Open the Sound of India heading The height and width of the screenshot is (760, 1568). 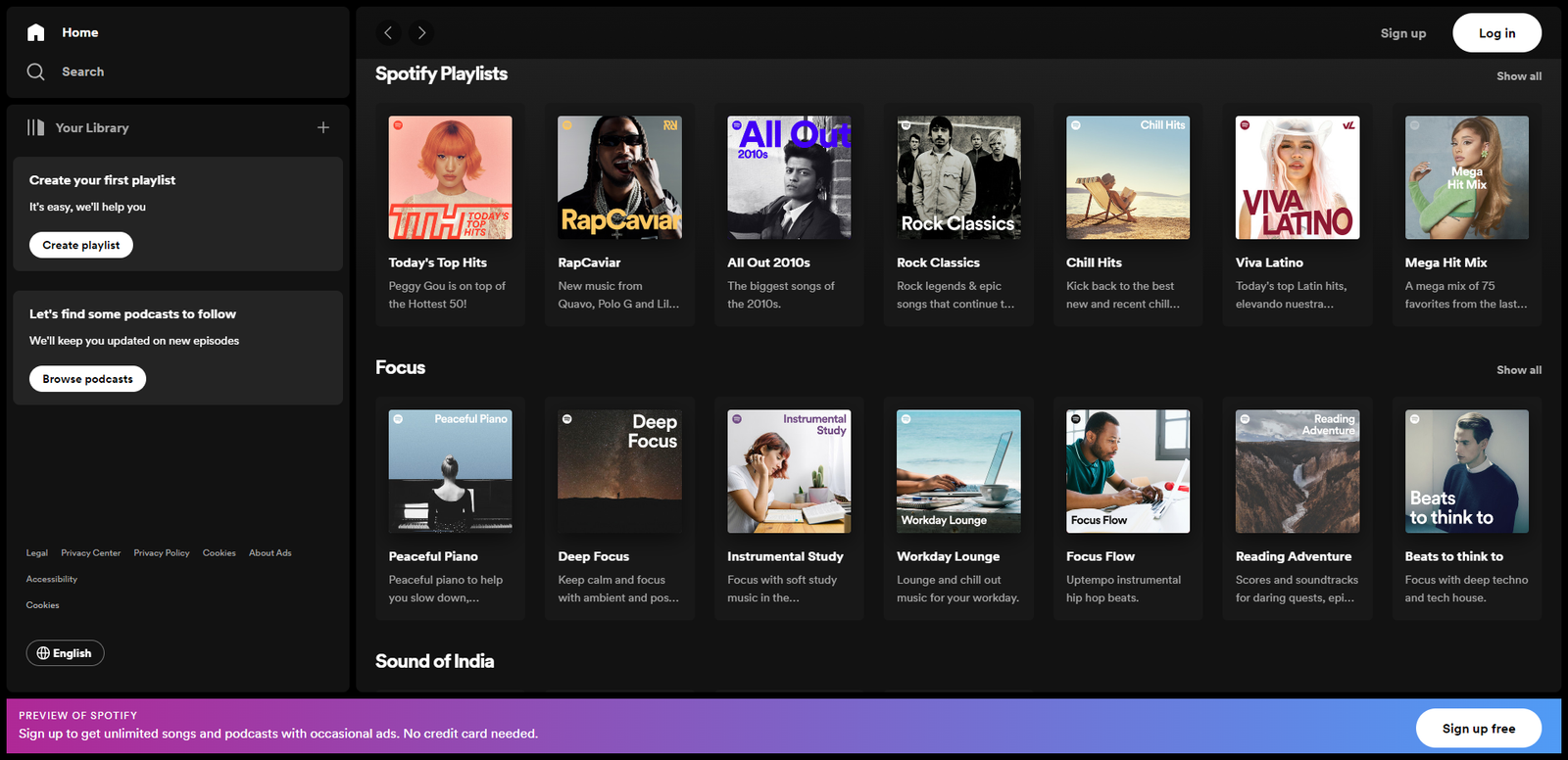click(x=434, y=661)
